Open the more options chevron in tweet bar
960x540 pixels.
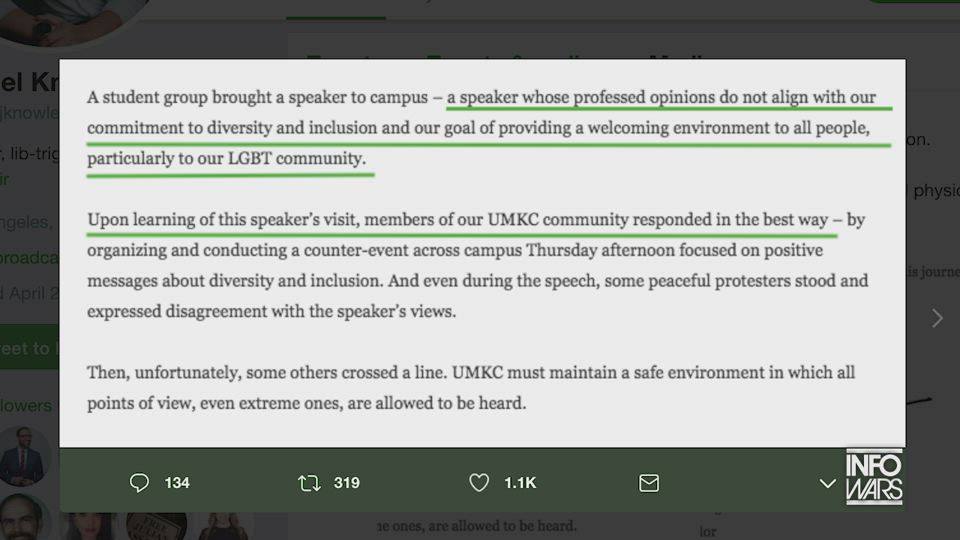827,483
